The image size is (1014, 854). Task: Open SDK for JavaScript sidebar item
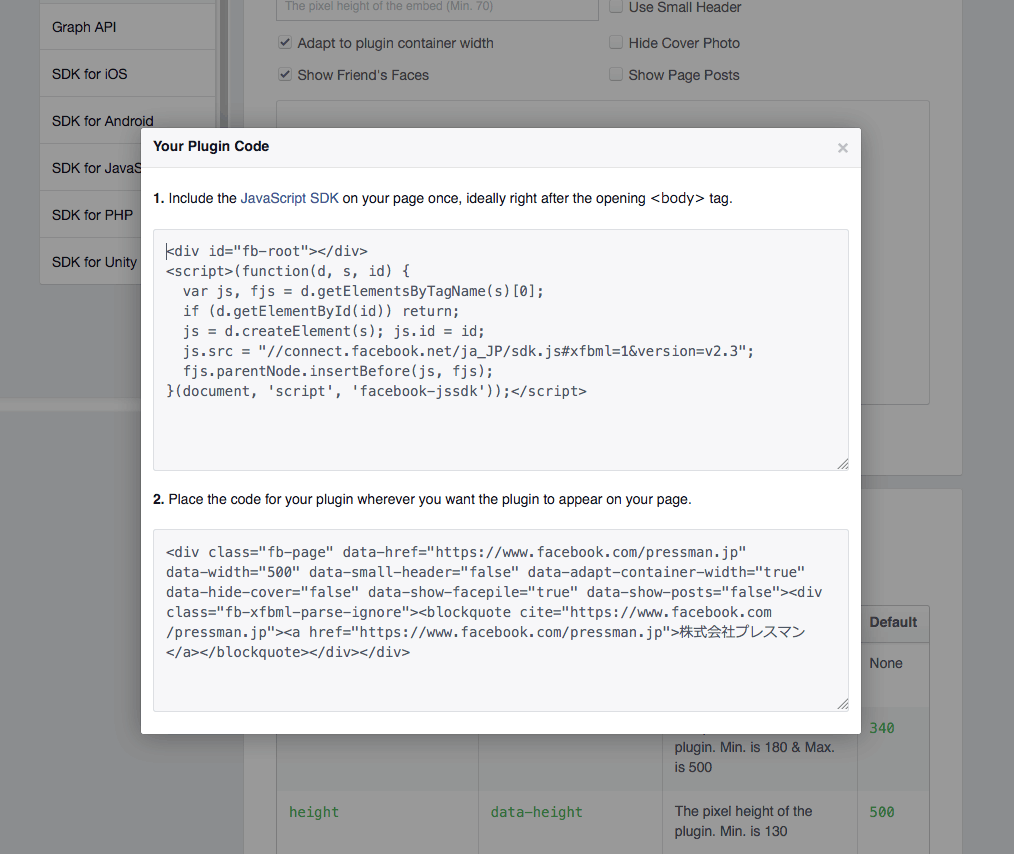[91, 168]
